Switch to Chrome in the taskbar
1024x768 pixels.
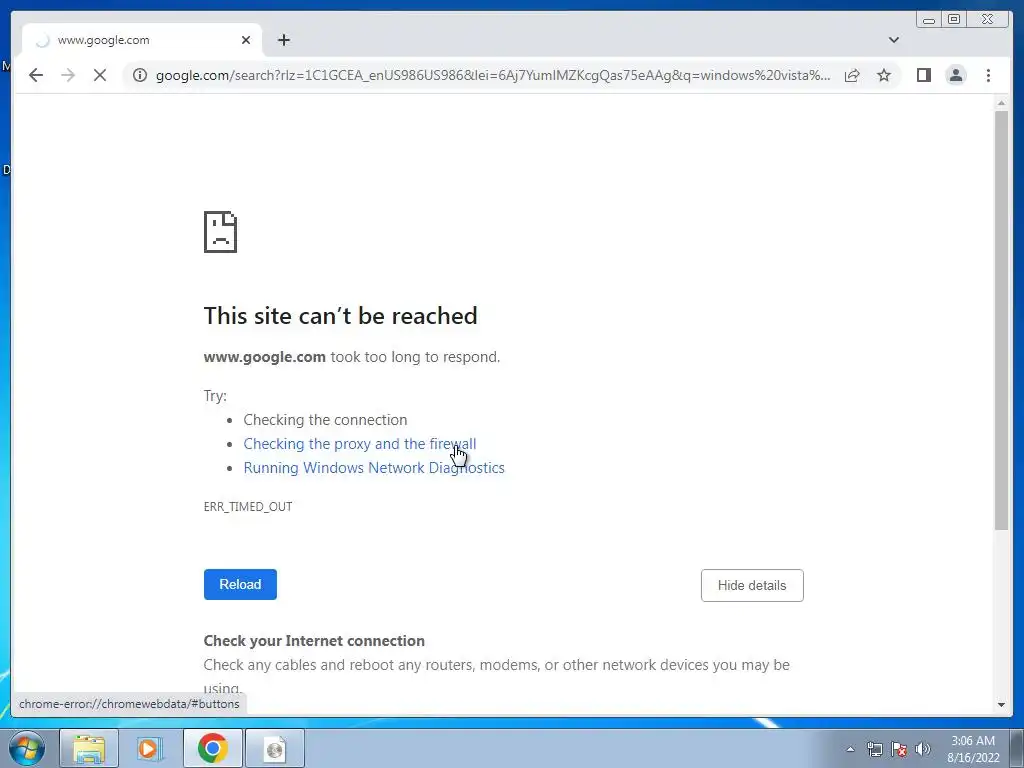coord(213,748)
